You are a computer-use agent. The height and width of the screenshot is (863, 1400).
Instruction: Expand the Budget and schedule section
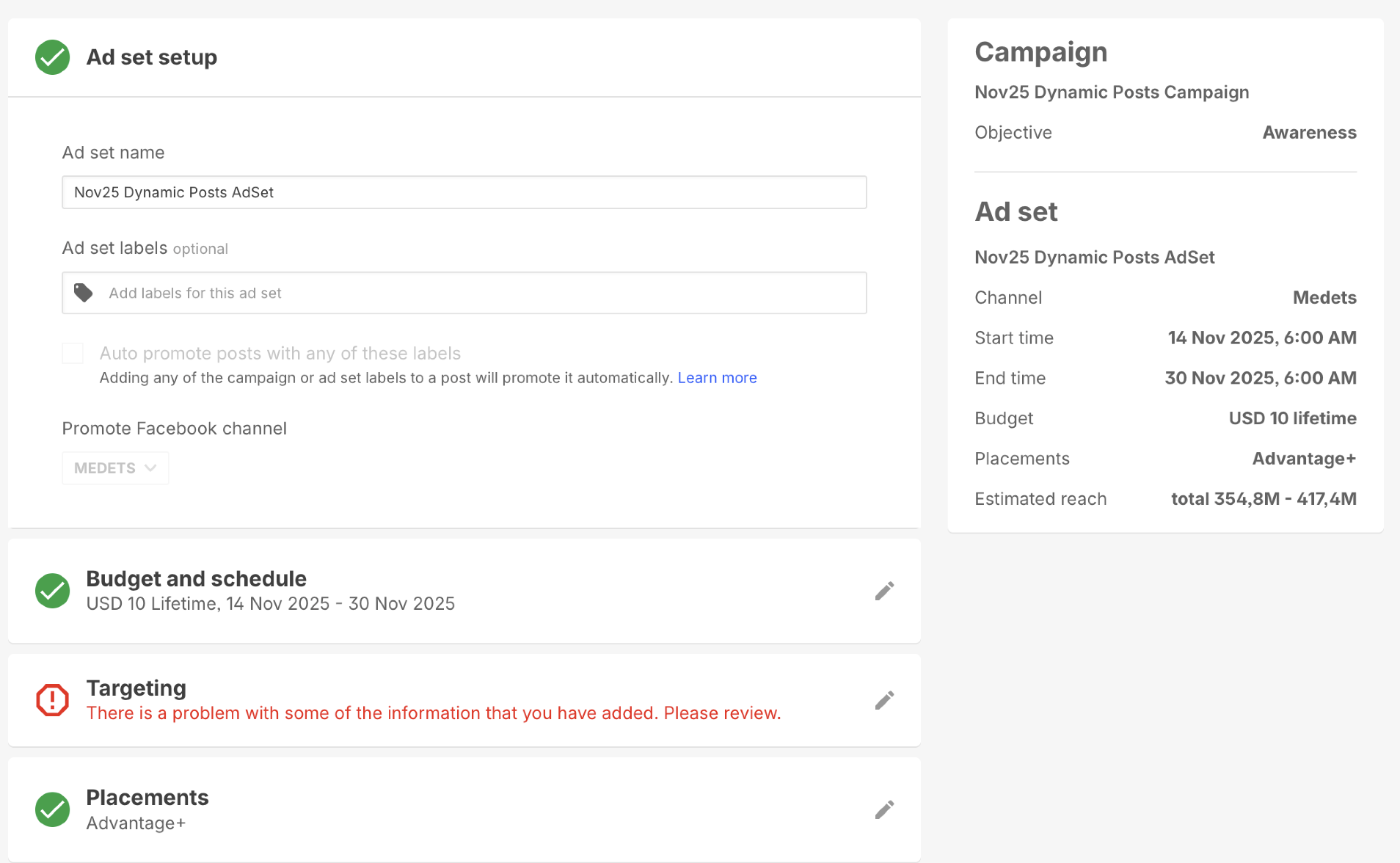(196, 579)
